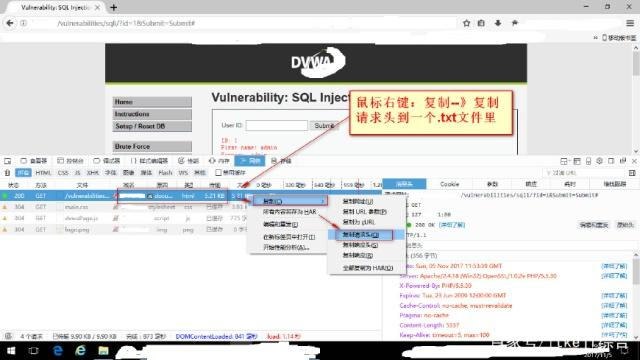640x360 pixels.
Task: Open the Inspector (查看器) panel
Action: click(x=34, y=161)
